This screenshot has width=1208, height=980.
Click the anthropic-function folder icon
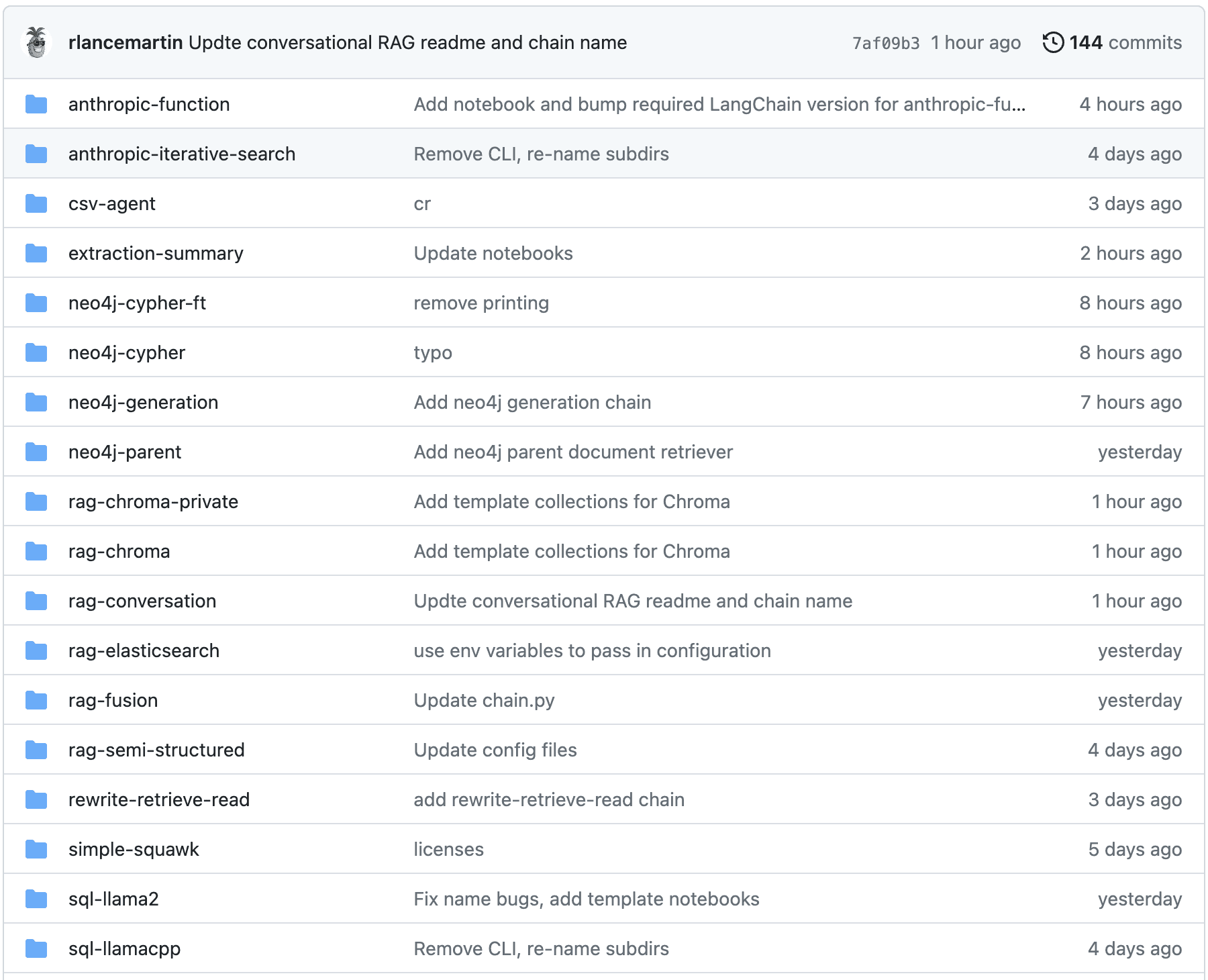36,104
